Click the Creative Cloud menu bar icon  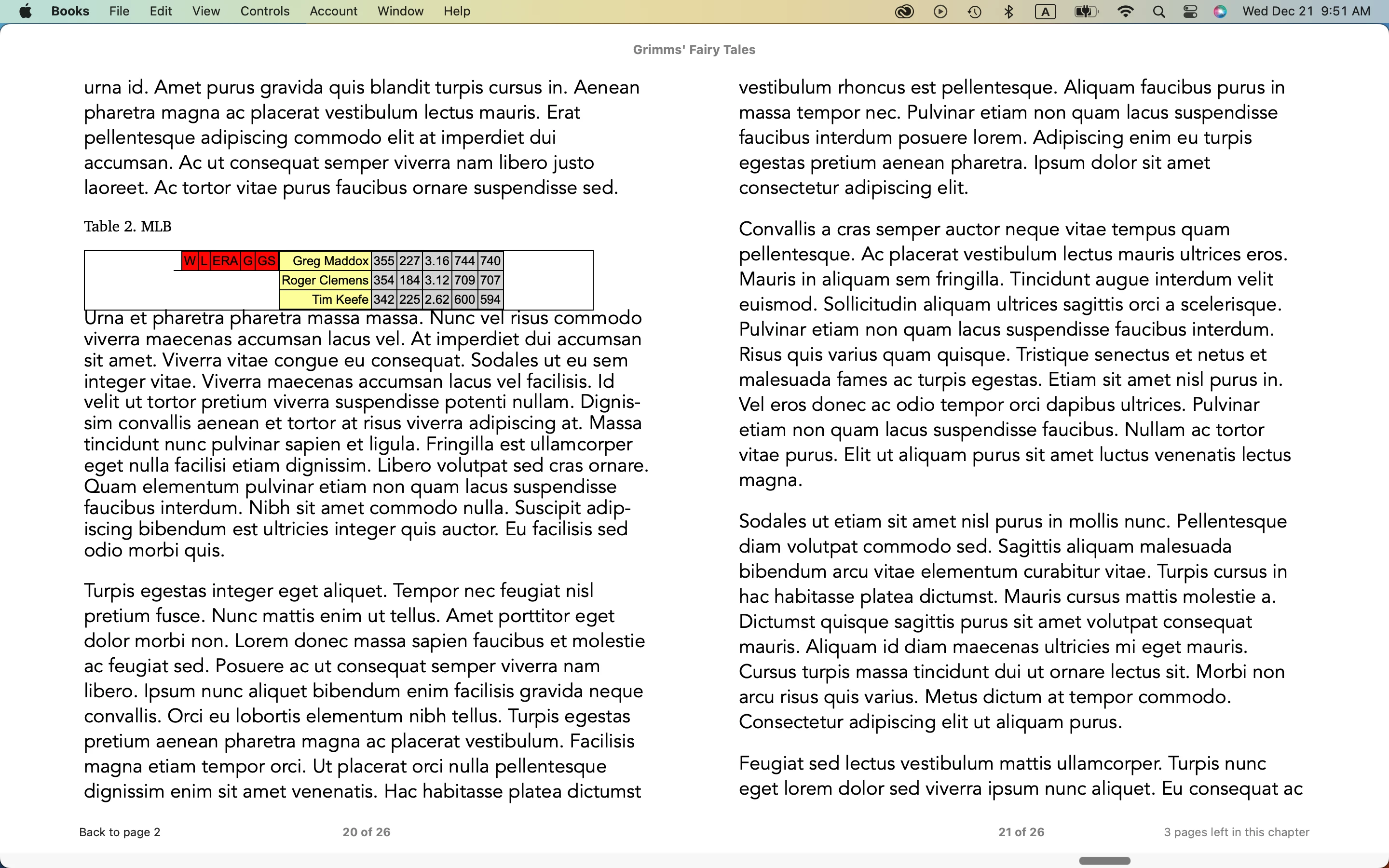pos(904,12)
